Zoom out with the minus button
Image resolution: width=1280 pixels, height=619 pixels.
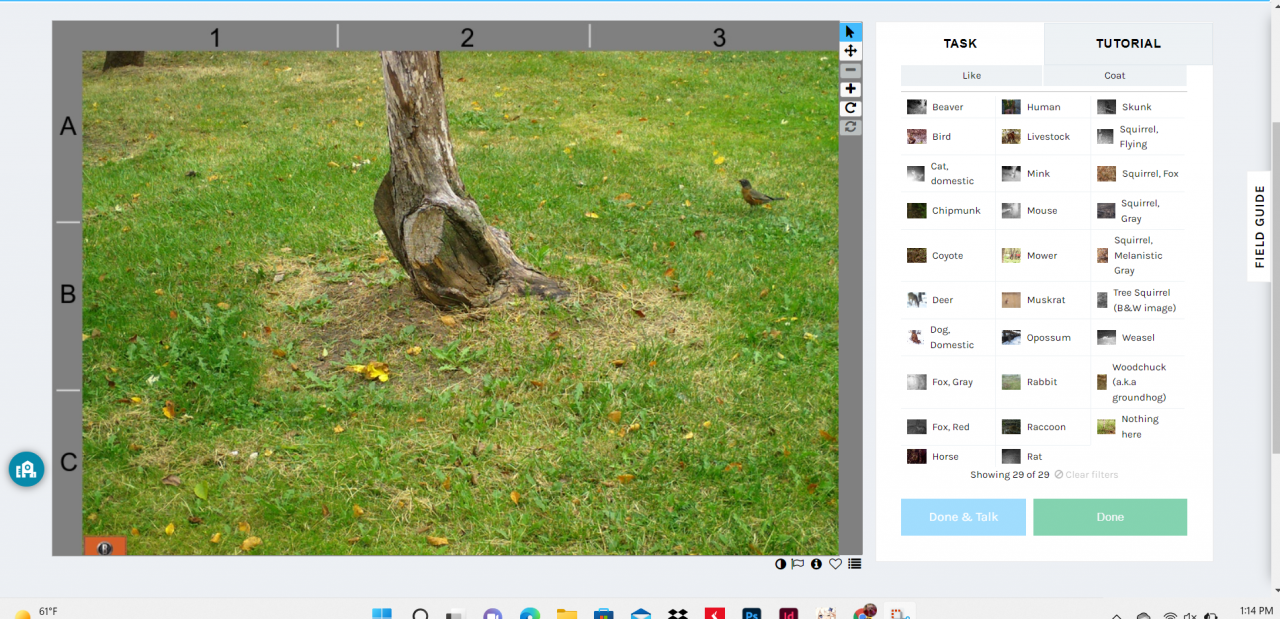click(x=850, y=70)
